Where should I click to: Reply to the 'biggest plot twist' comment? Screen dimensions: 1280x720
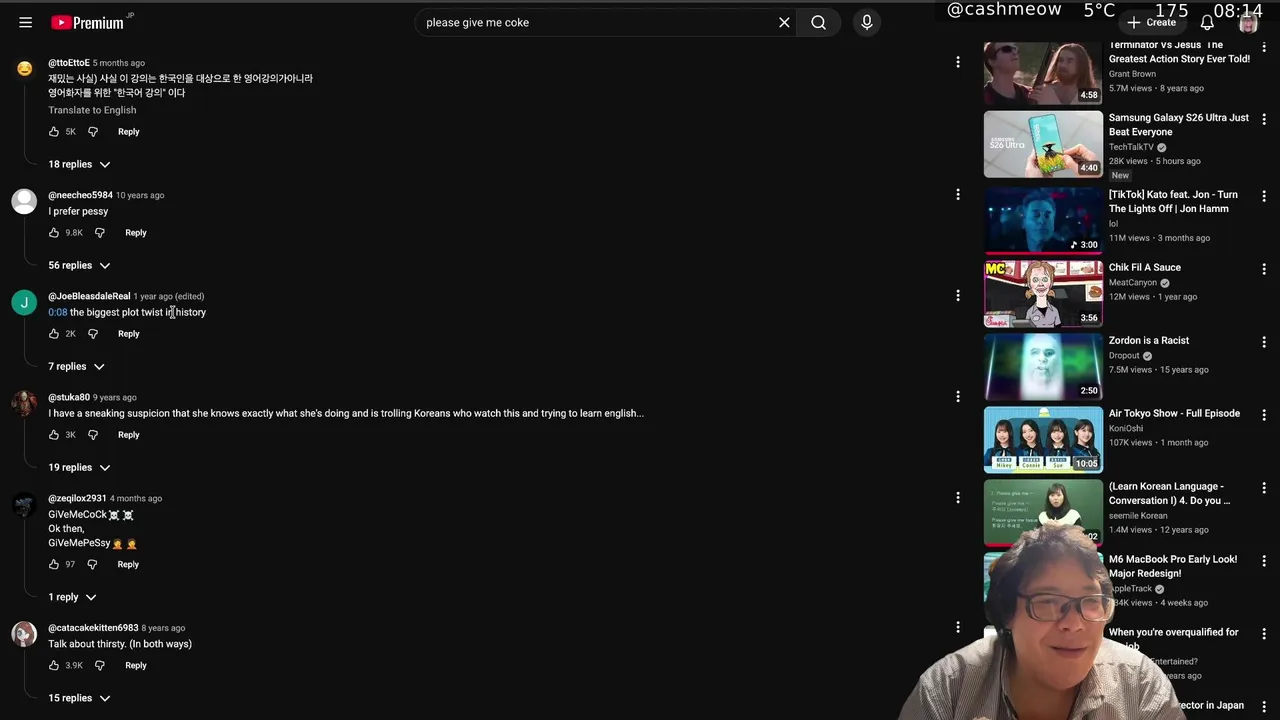pyautogui.click(x=128, y=334)
